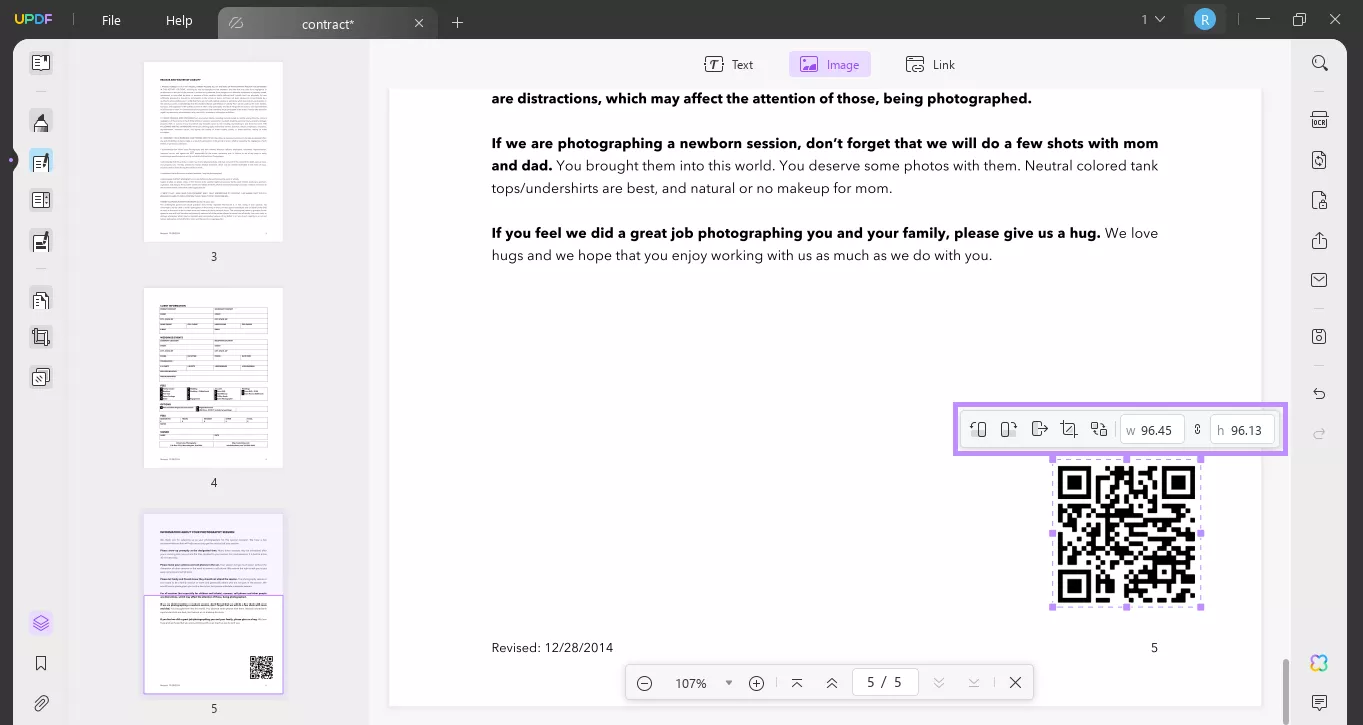This screenshot has height=725, width=1363.
Task: Select page 4 thumbnail
Action: pos(213,377)
